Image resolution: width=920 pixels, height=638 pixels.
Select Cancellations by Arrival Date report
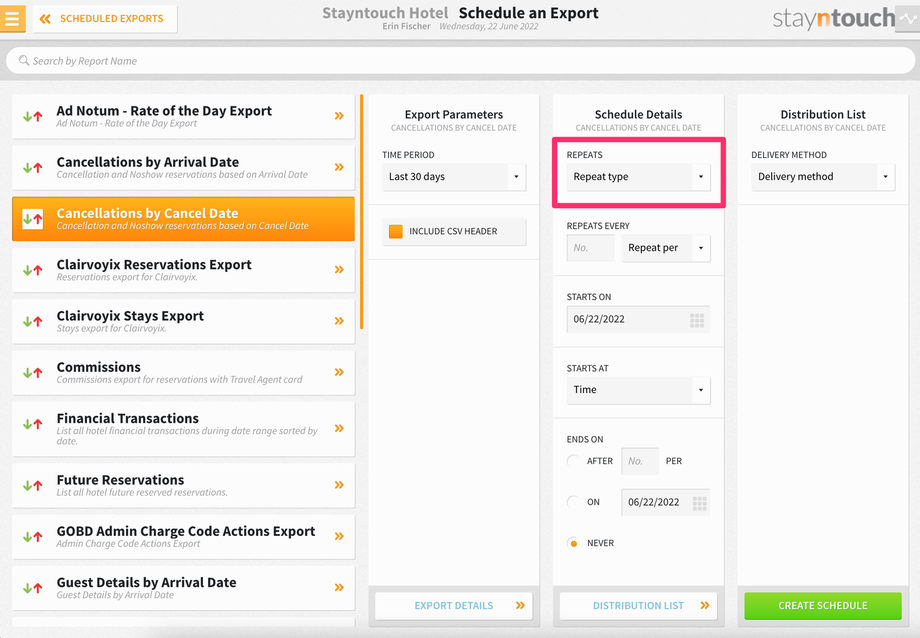point(184,167)
